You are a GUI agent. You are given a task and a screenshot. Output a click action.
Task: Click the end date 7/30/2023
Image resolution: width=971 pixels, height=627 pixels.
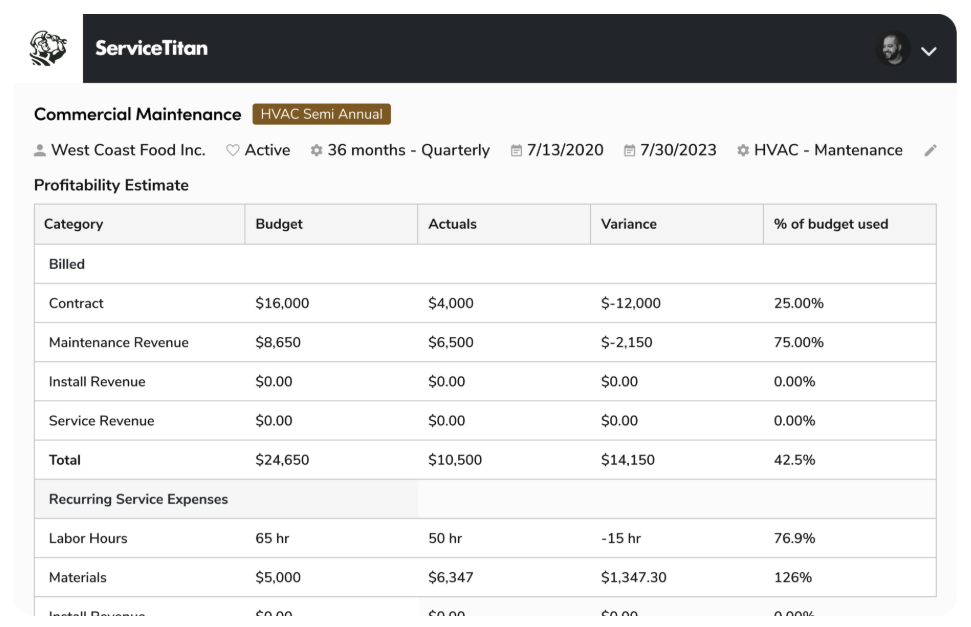678,150
